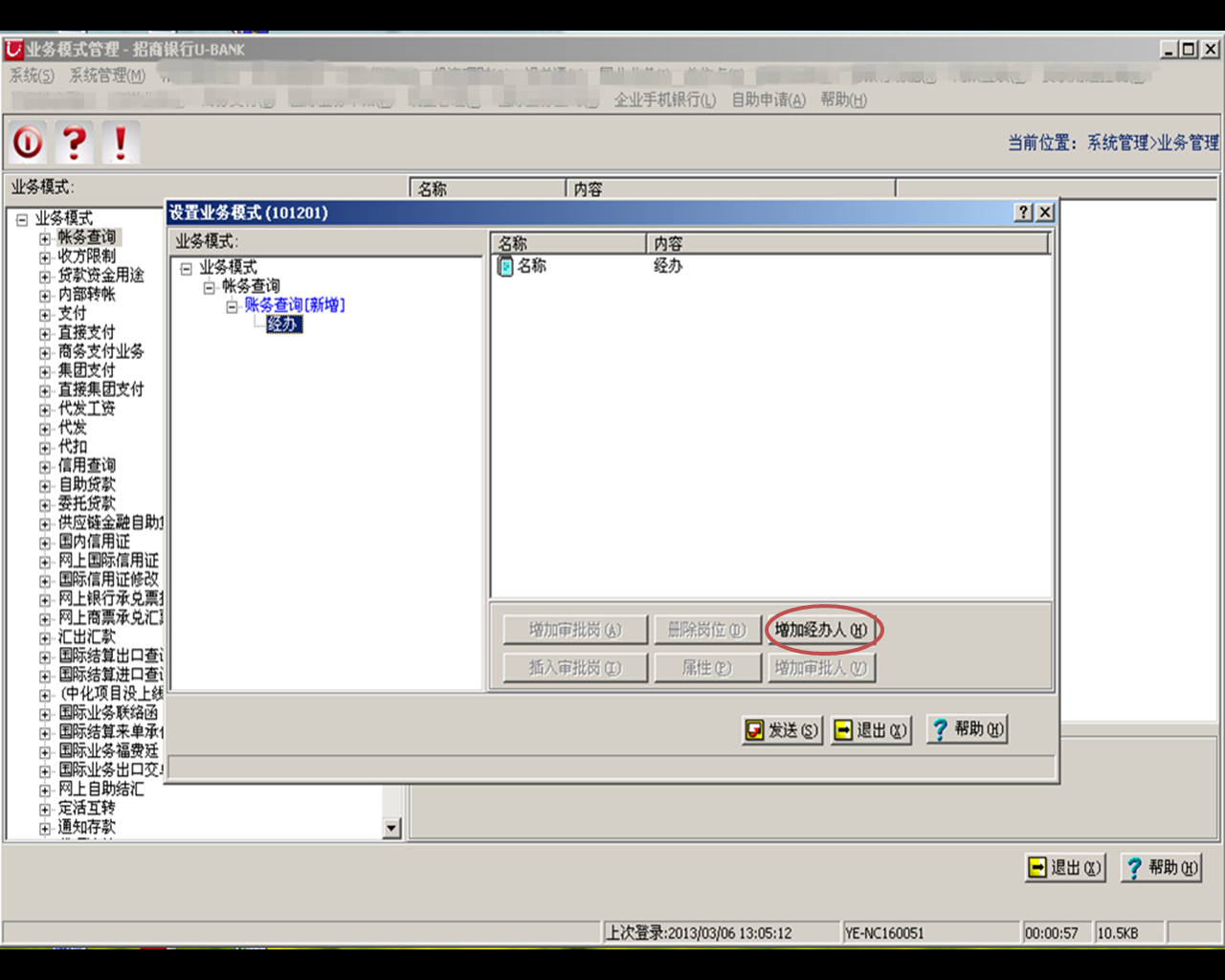
Task: Collapse the 账务查询[新增] node in dialog tree
Action: click(x=233, y=306)
